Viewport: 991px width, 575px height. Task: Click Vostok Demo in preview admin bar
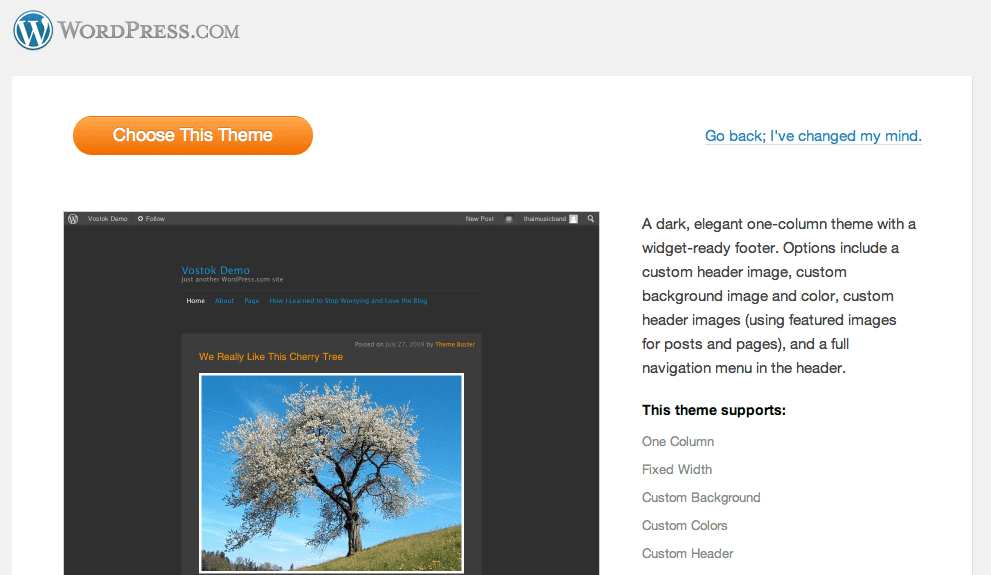pos(107,219)
